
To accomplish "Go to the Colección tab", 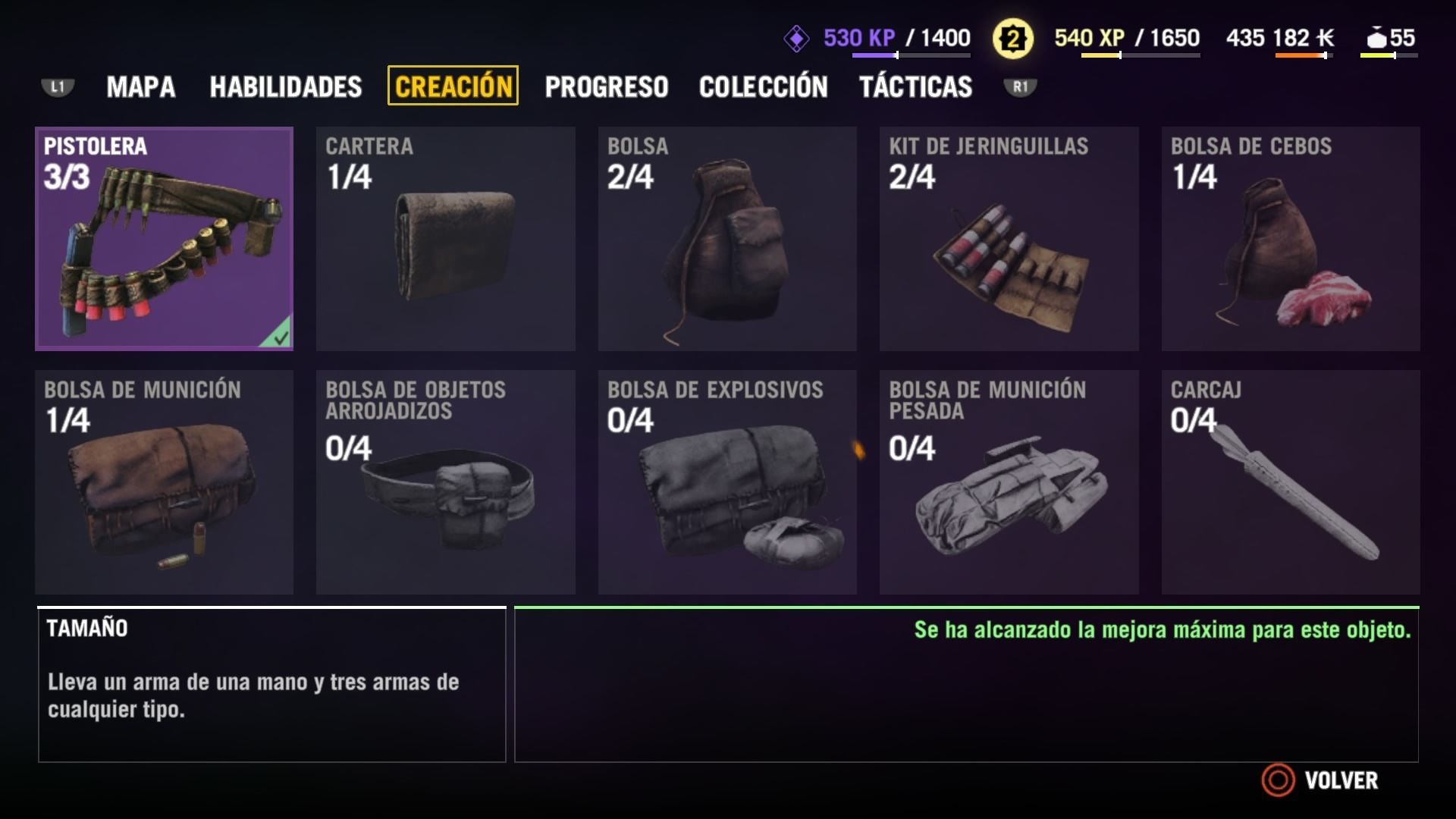I will point(764,86).
